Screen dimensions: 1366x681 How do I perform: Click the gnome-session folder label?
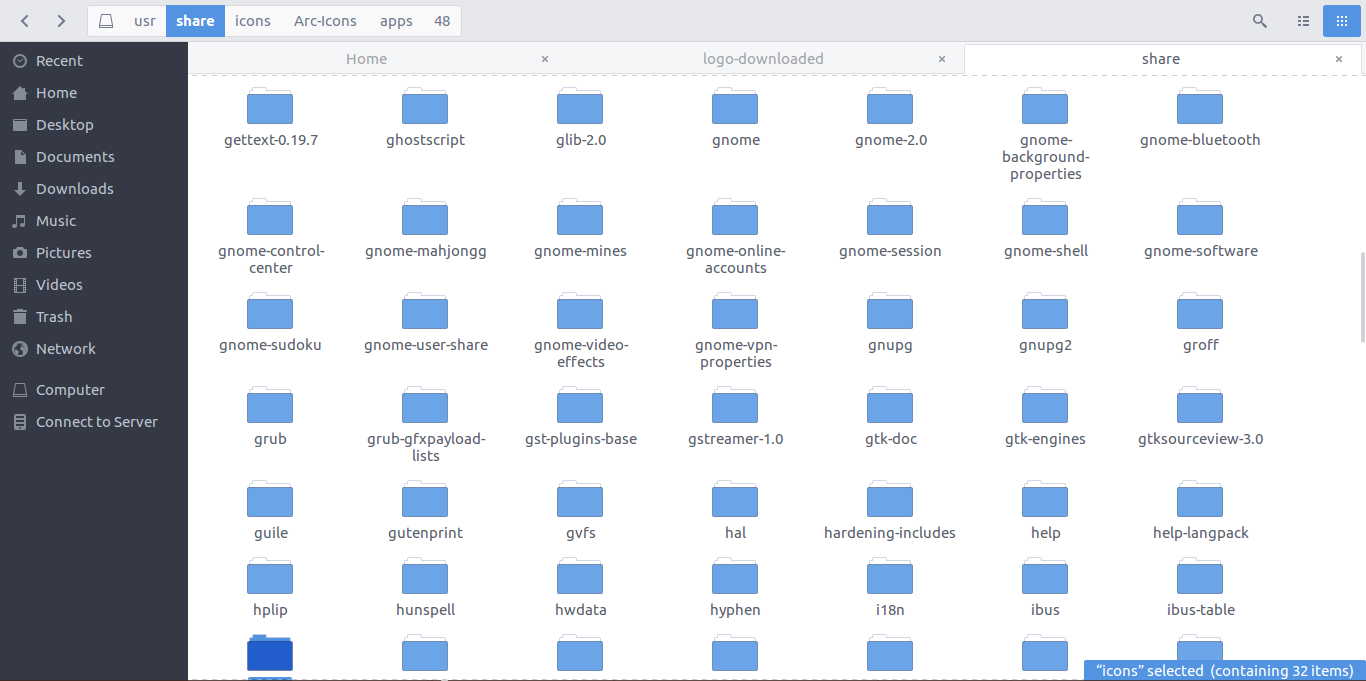tap(890, 251)
